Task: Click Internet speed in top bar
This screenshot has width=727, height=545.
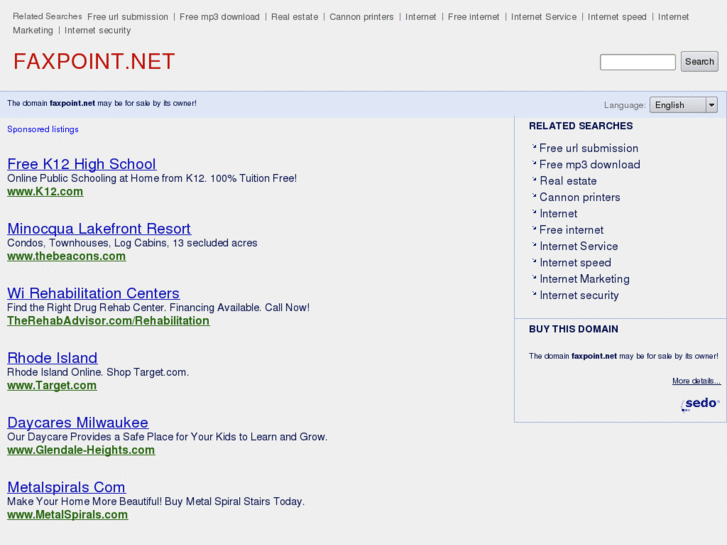Action: click(x=617, y=17)
